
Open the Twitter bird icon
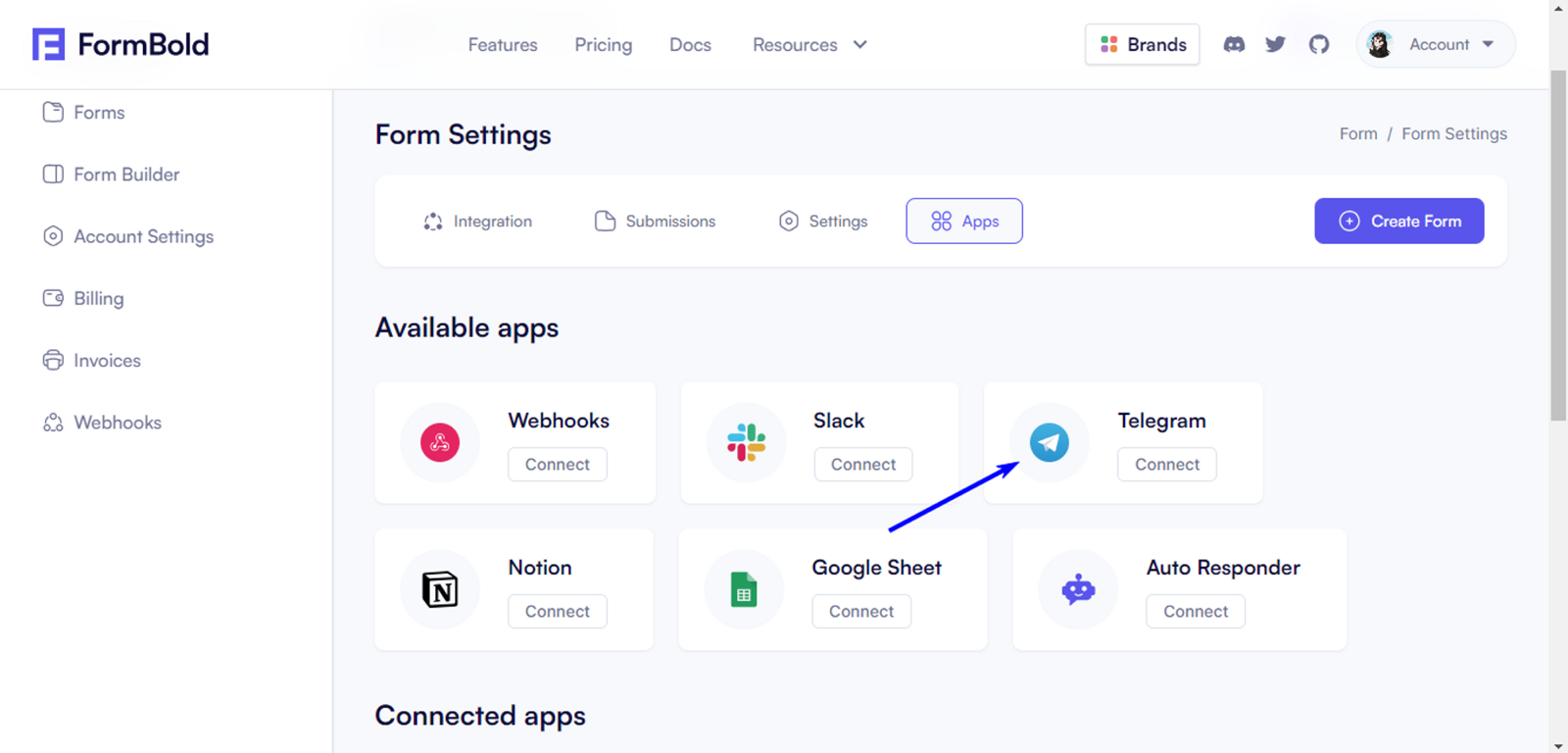click(x=1275, y=44)
